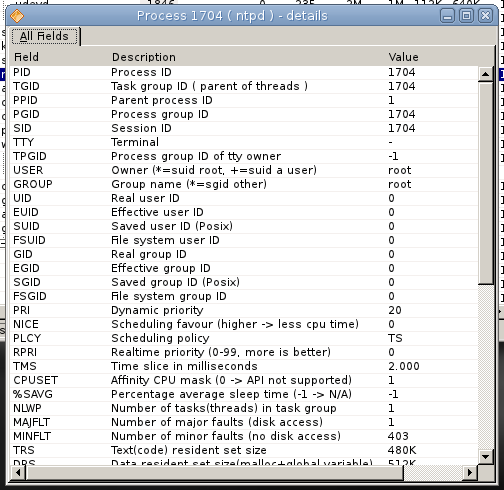
Task: Close the Process 1704 details window
Action: coord(485,16)
